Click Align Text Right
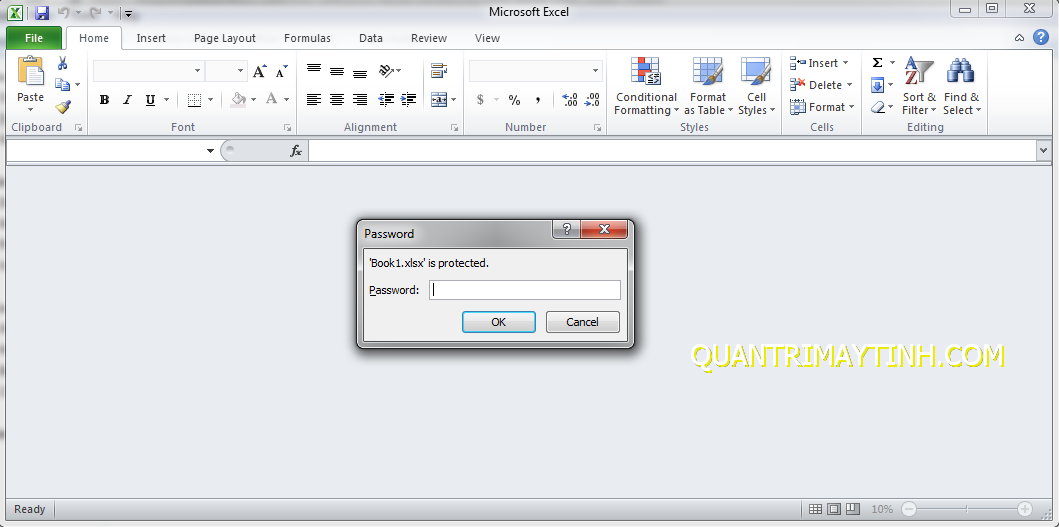The width and height of the screenshot is (1059, 527). (360, 99)
